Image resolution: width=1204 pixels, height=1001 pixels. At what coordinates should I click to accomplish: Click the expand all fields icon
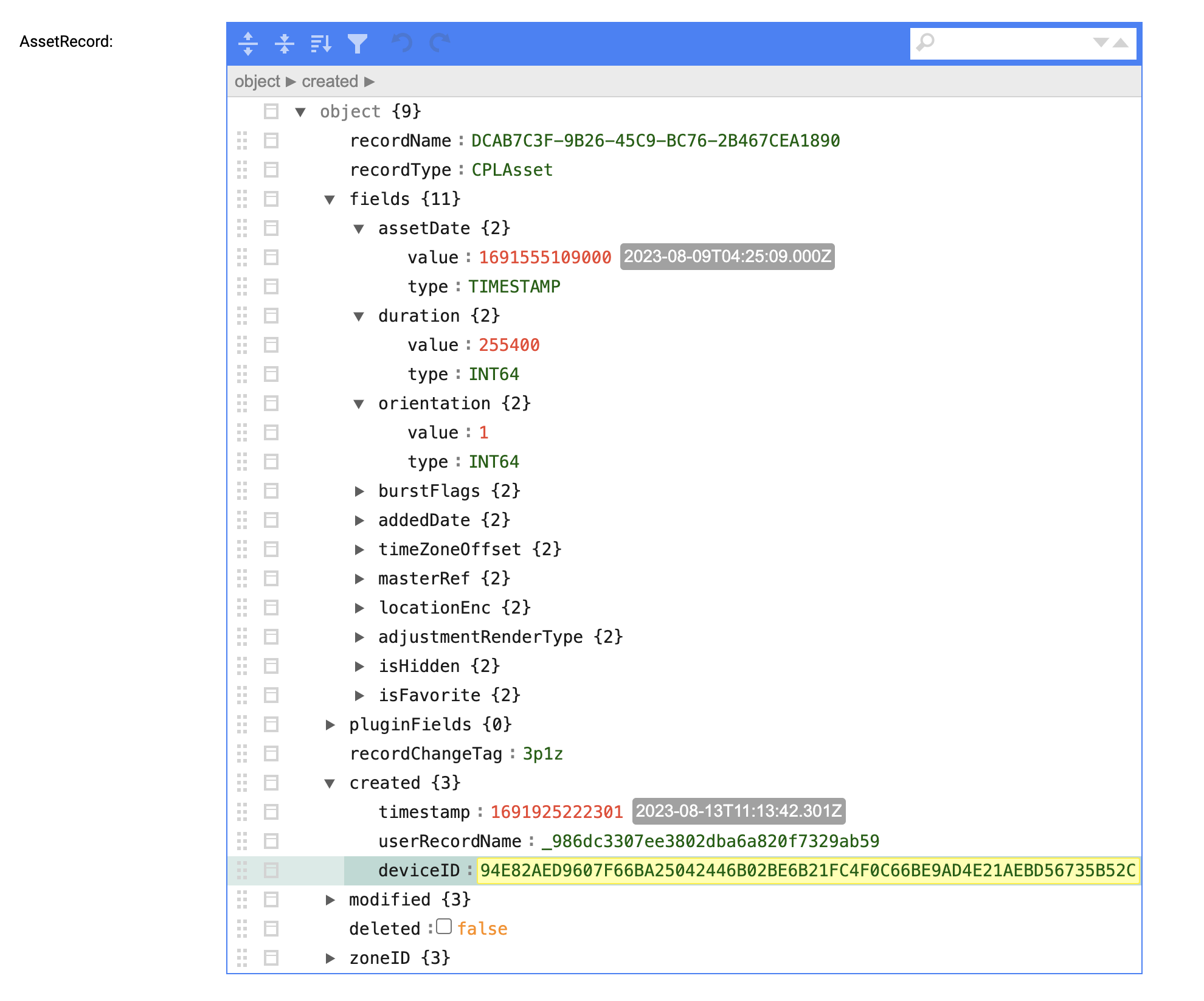(x=248, y=43)
